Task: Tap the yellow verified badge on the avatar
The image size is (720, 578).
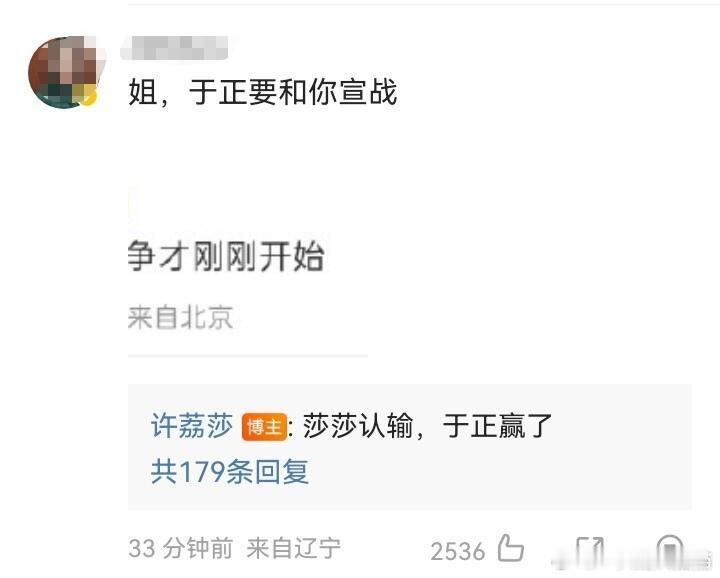Action: 90,98
